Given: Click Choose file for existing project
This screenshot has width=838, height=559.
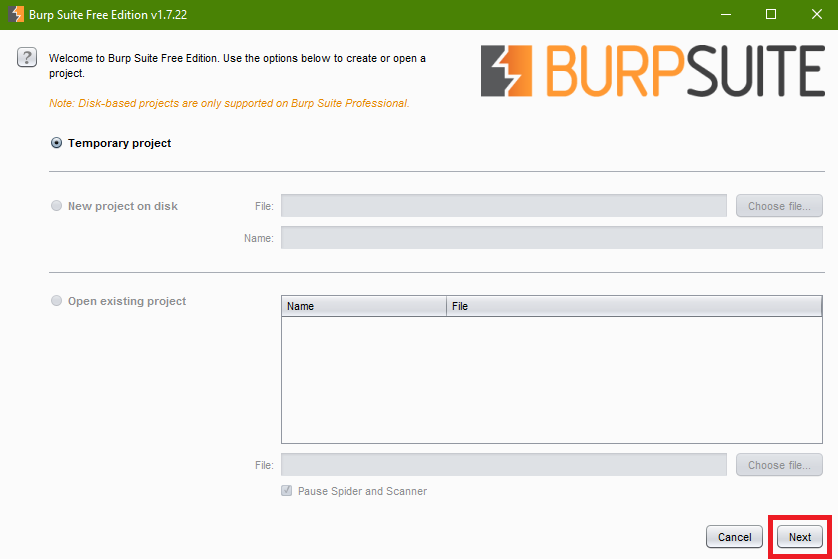Looking at the screenshot, I should 779,465.
